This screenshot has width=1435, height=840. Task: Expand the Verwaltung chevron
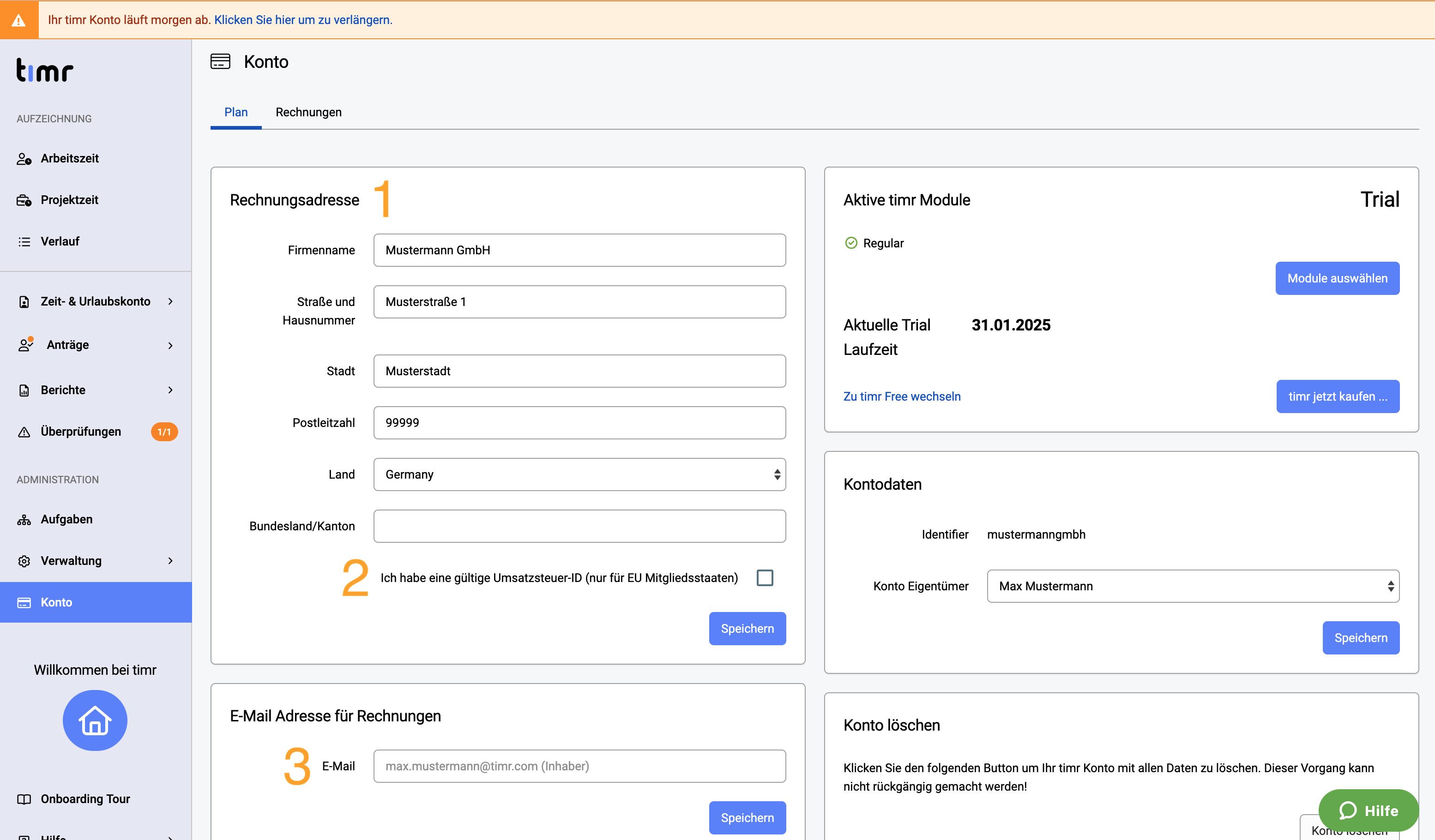[x=170, y=561]
